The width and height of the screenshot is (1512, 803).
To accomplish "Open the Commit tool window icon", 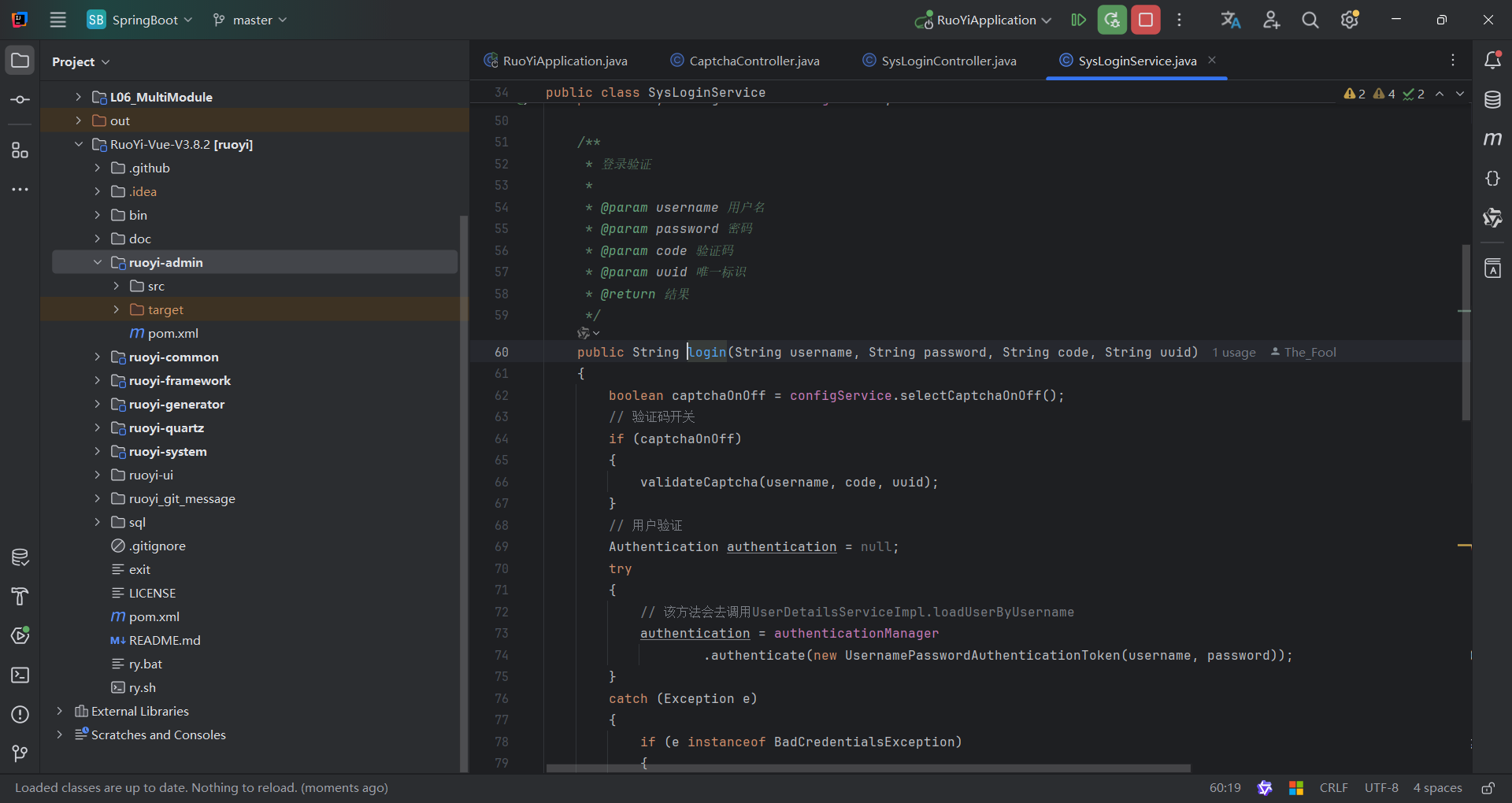I will [x=20, y=100].
